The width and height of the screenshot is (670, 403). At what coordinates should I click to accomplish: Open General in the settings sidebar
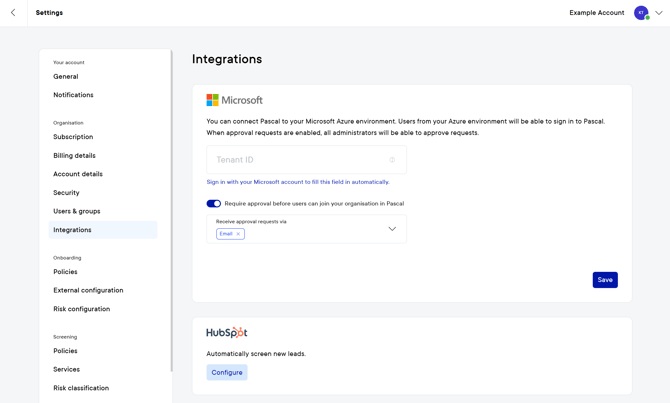tap(66, 77)
